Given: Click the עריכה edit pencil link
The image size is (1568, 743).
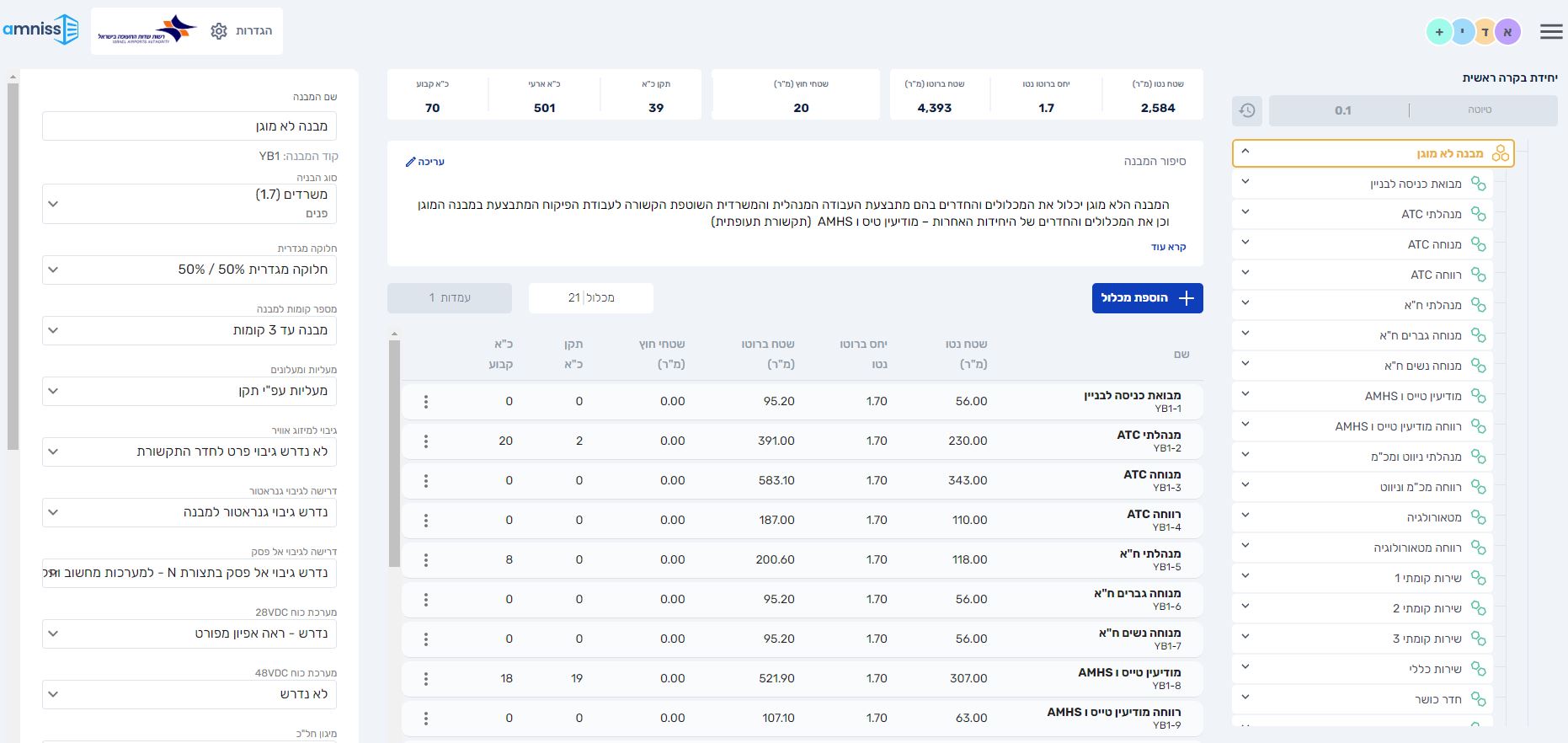Looking at the screenshot, I should click(x=424, y=161).
